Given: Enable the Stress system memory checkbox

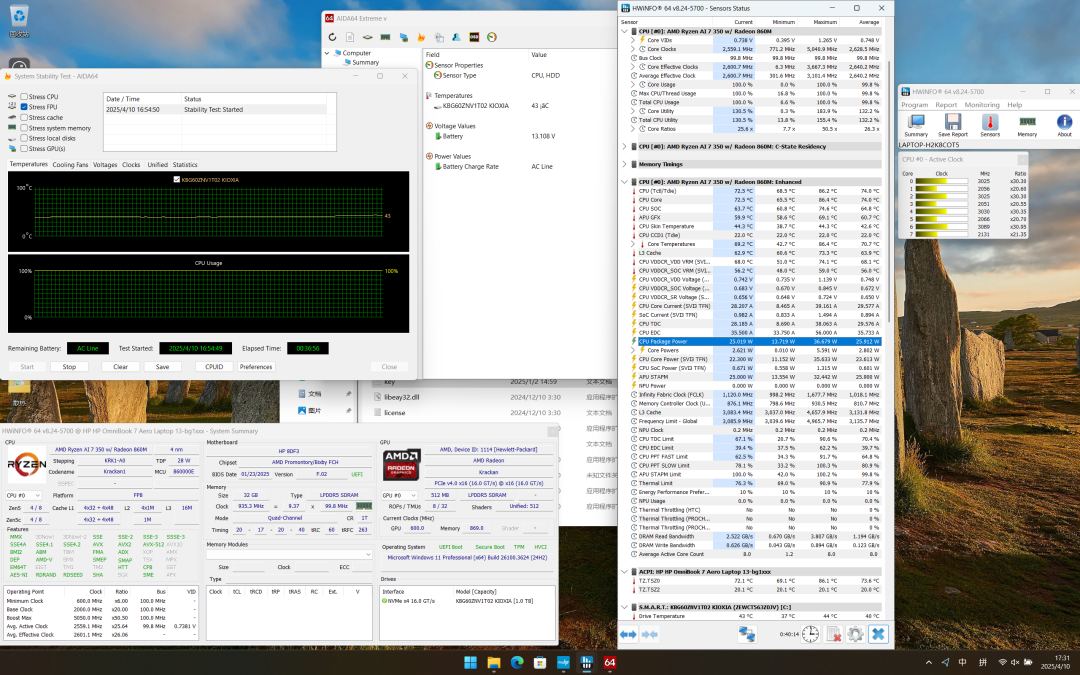Looking at the screenshot, I should pyautogui.click(x=24, y=128).
